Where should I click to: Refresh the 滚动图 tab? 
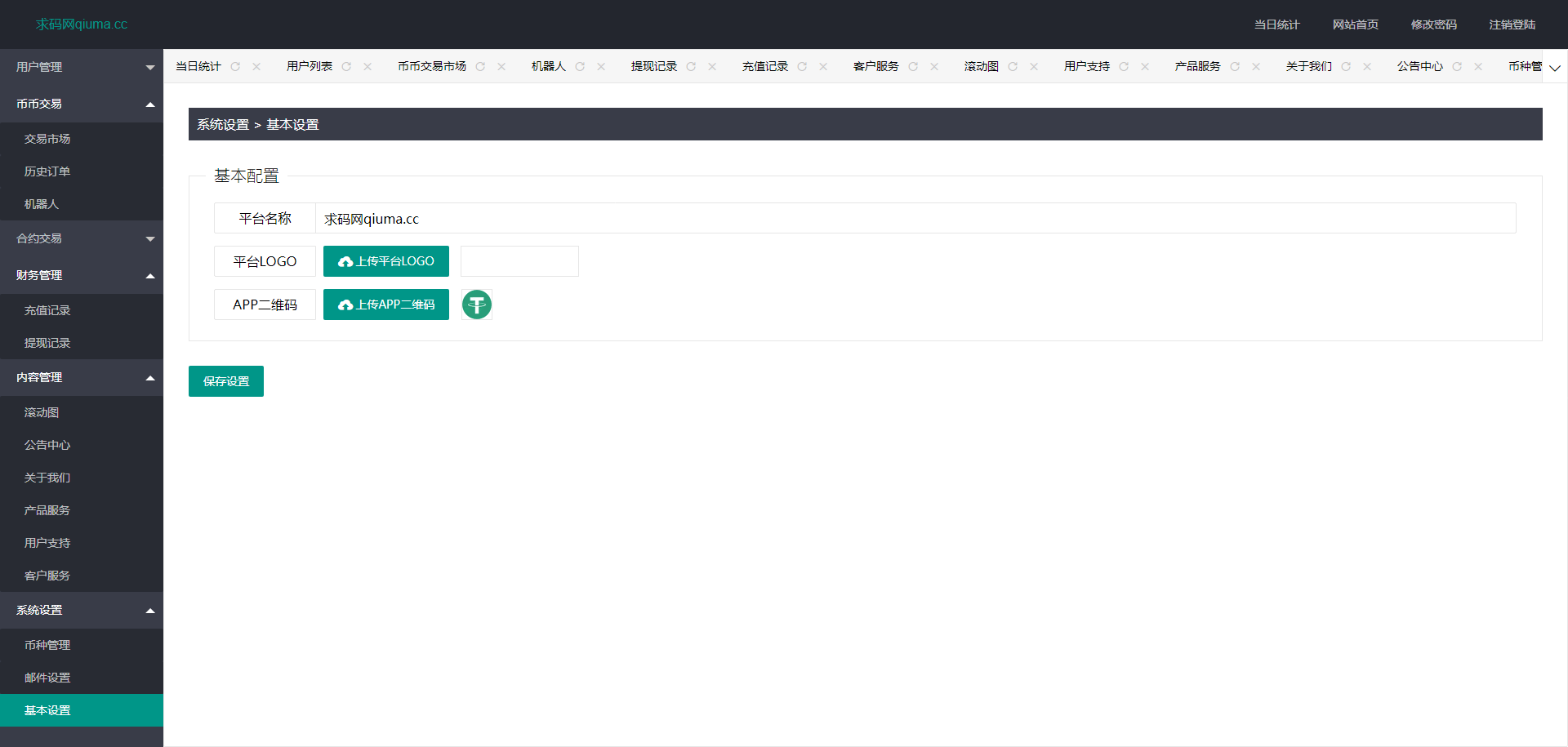point(1013,67)
